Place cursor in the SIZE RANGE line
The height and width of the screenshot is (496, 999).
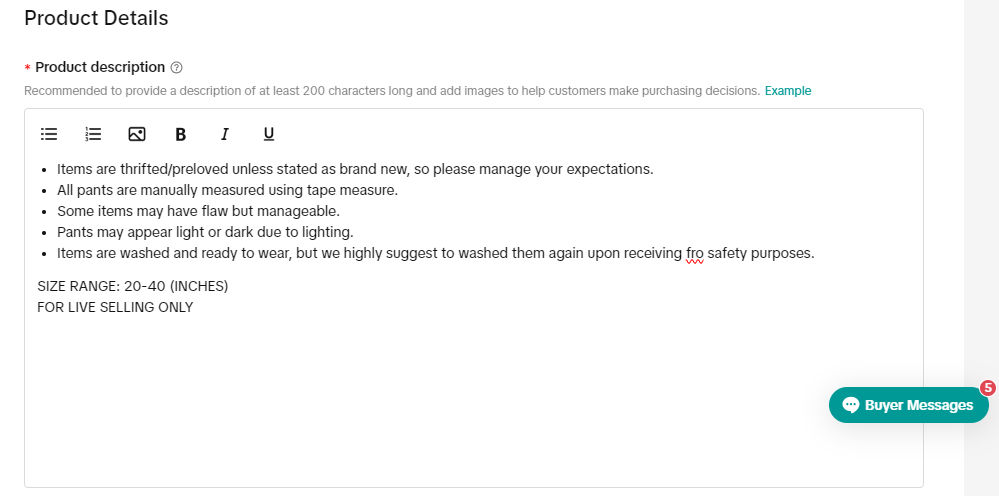coord(133,286)
